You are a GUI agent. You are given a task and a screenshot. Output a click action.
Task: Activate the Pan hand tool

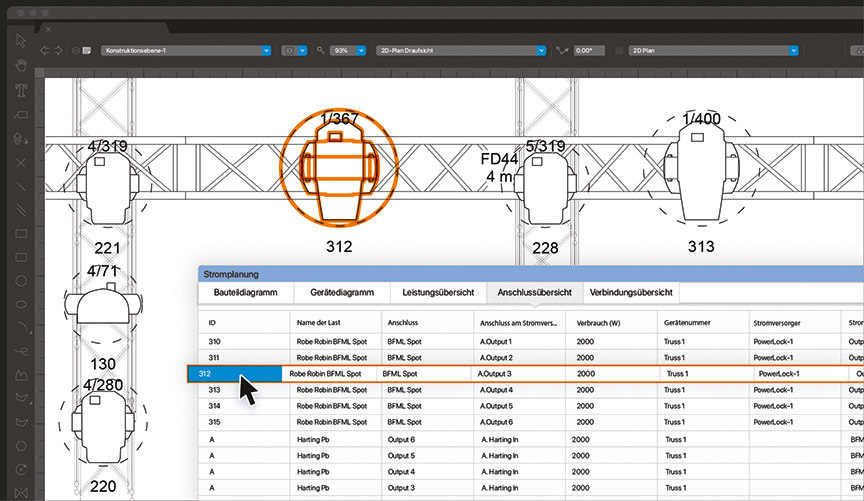click(21, 66)
